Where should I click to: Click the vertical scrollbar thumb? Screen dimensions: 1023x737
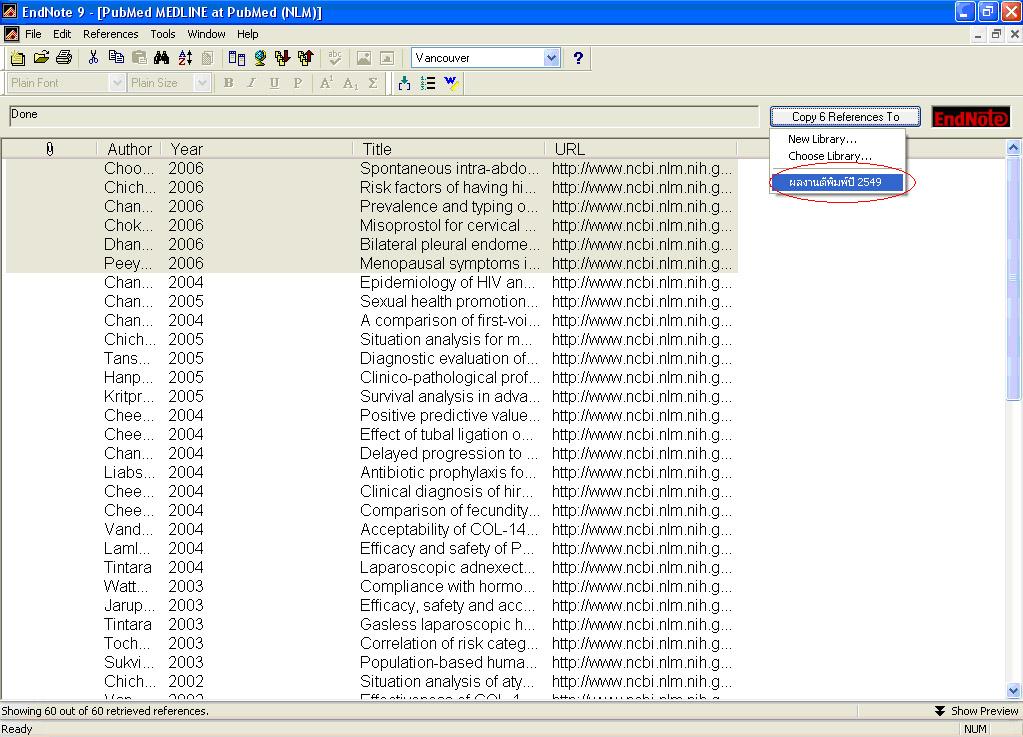coord(1013,278)
